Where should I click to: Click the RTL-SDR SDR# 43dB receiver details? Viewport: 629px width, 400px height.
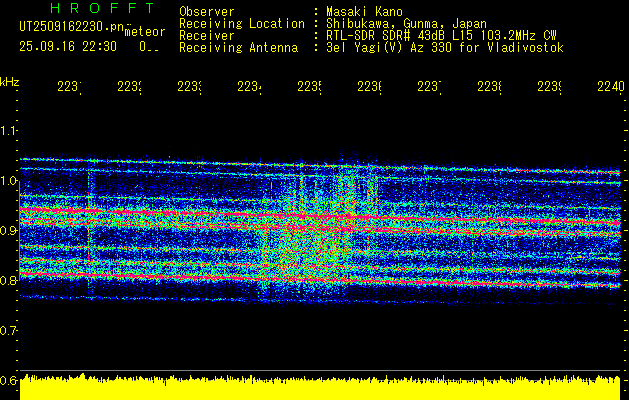pyautogui.click(x=441, y=36)
